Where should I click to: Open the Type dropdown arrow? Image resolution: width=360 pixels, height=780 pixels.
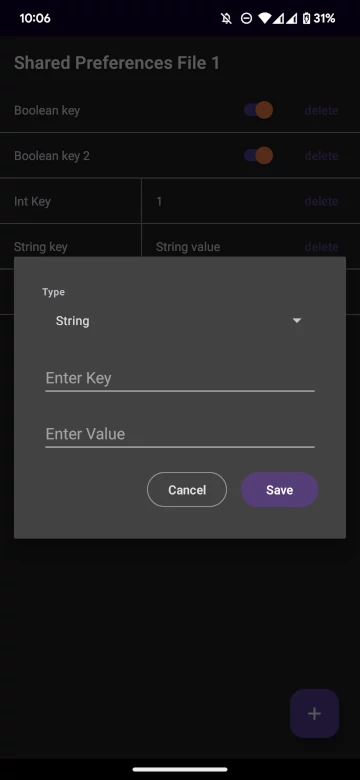pyautogui.click(x=297, y=321)
